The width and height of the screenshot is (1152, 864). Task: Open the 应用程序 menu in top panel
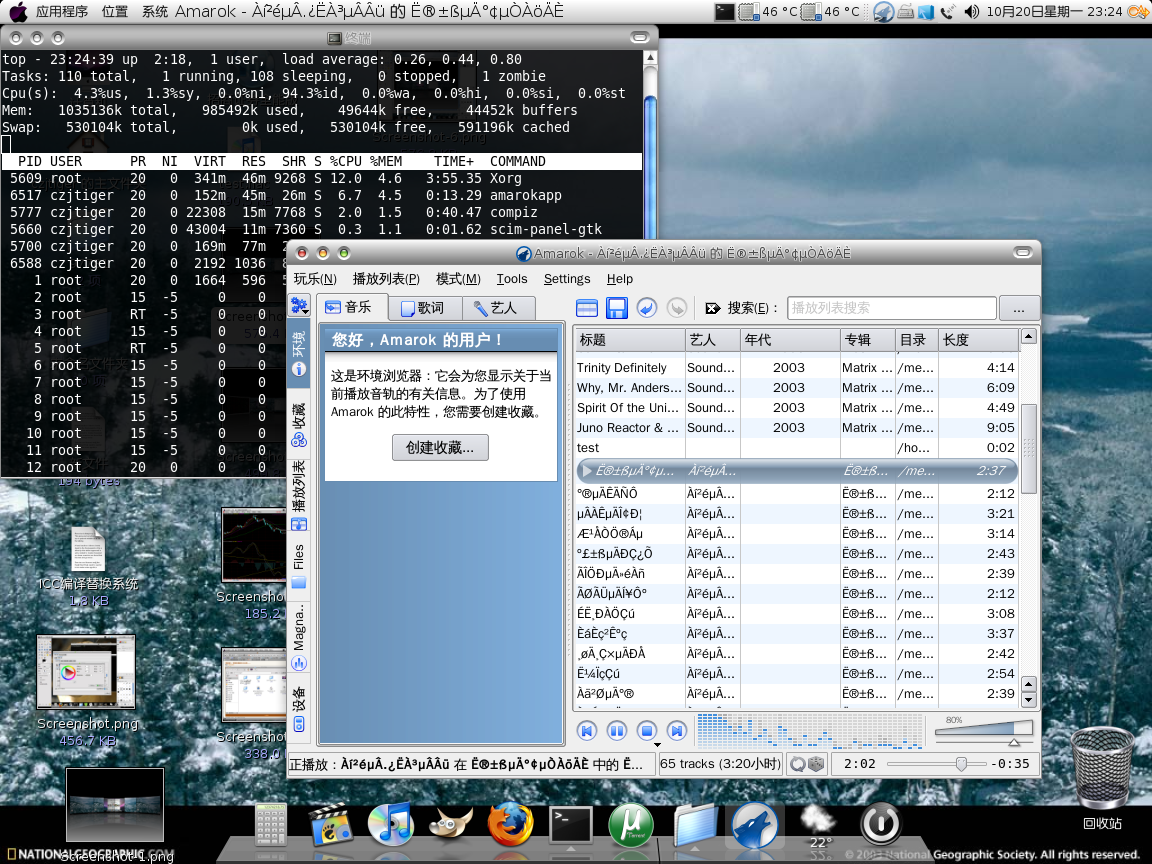pos(62,11)
